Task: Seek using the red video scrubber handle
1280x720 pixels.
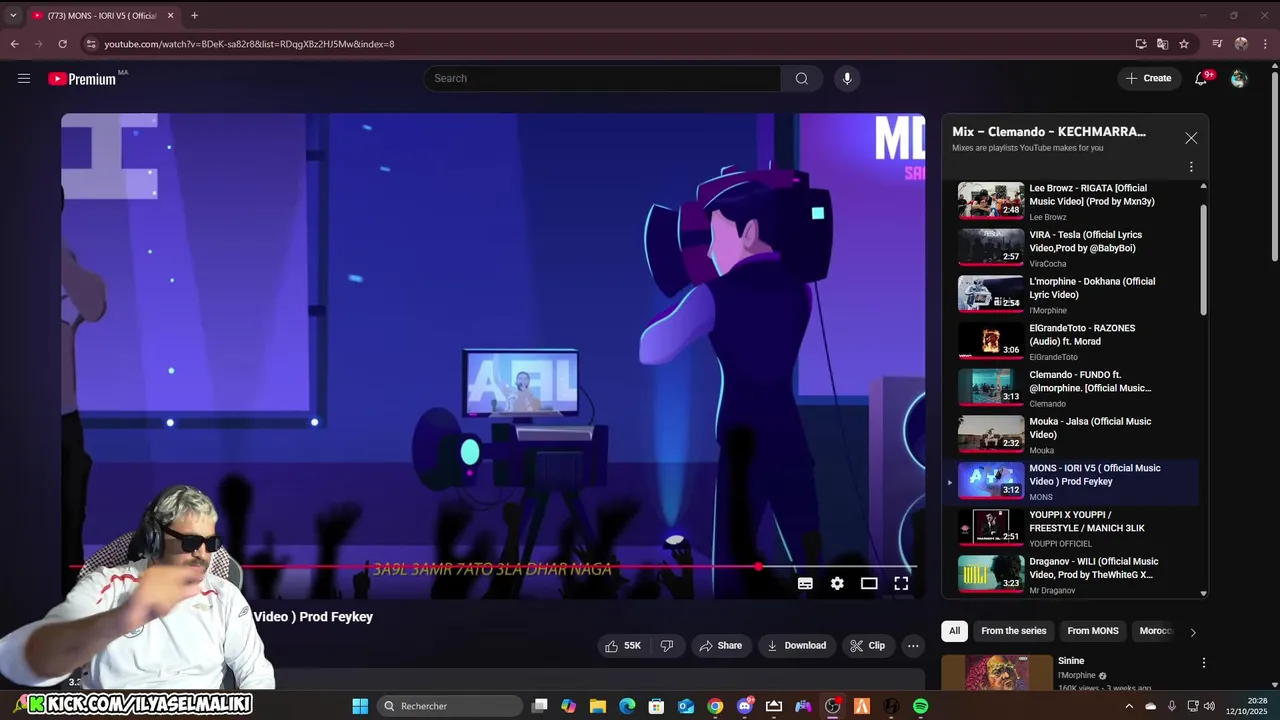Action: coord(759,567)
